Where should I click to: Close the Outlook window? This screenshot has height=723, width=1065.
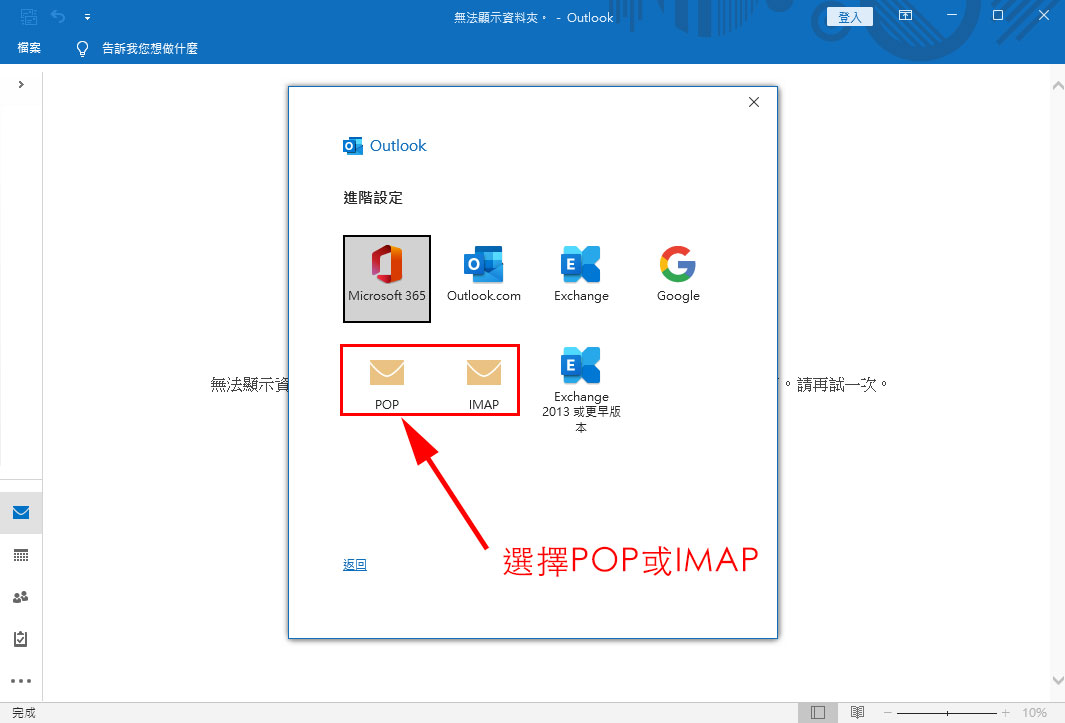point(1044,15)
